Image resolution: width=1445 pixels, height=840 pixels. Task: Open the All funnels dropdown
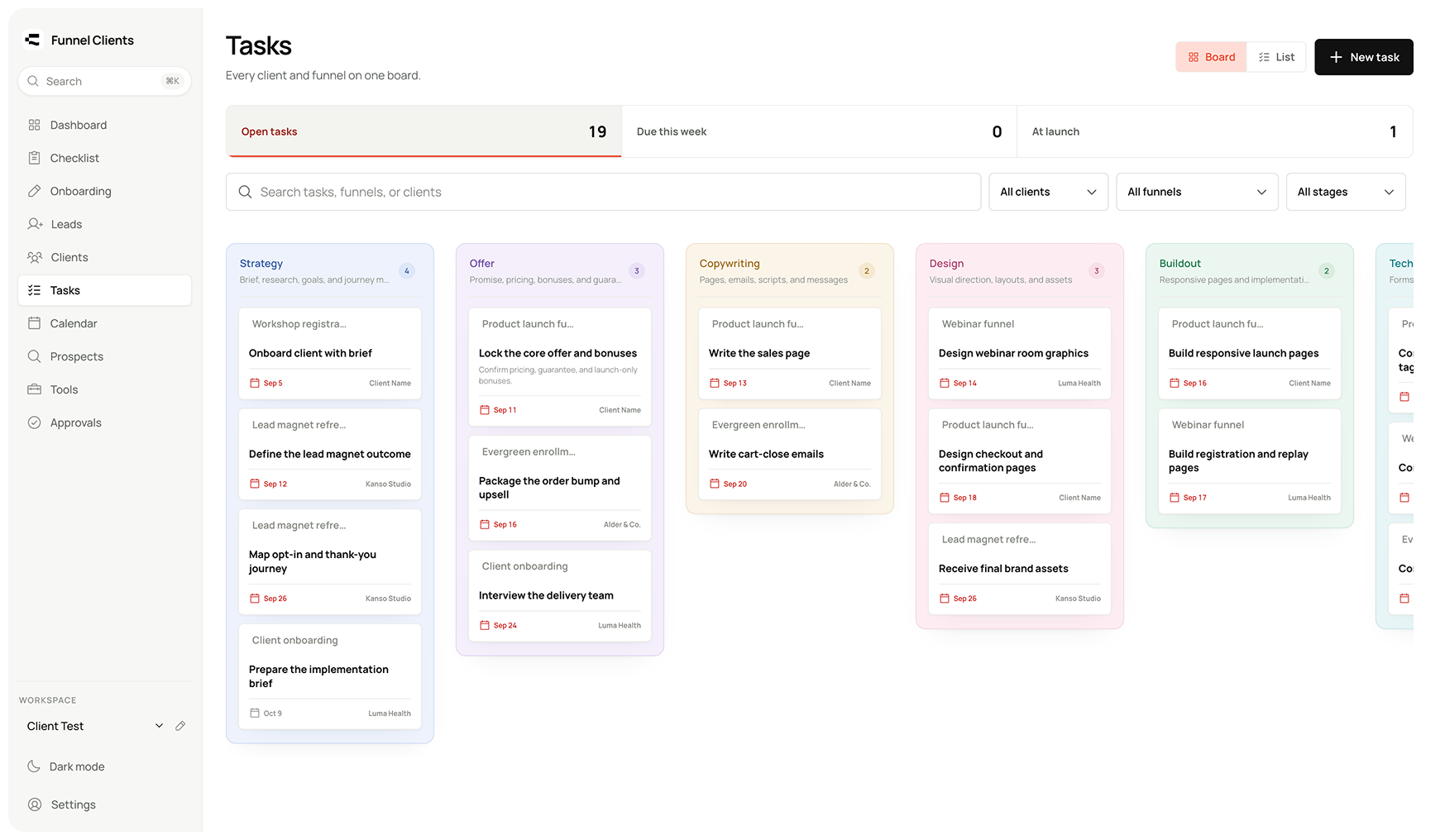[1197, 192]
